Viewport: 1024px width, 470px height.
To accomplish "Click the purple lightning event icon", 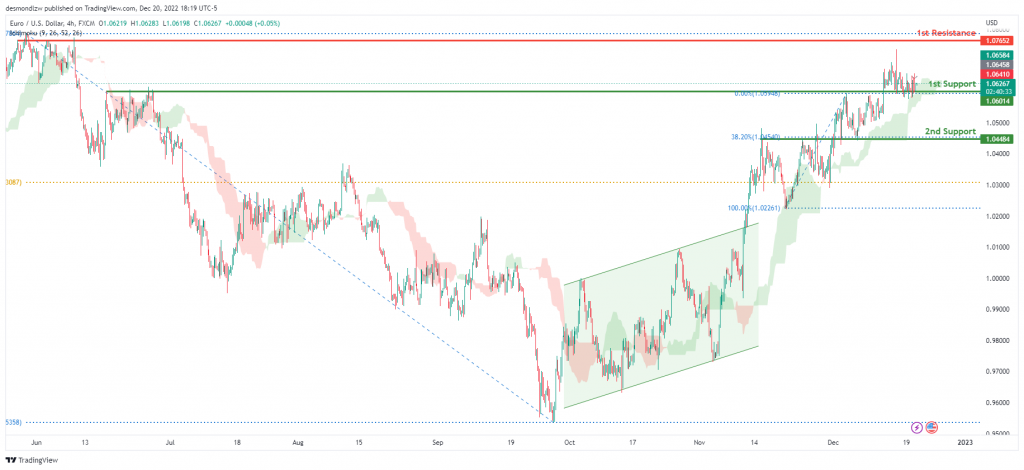I will tap(917, 428).
